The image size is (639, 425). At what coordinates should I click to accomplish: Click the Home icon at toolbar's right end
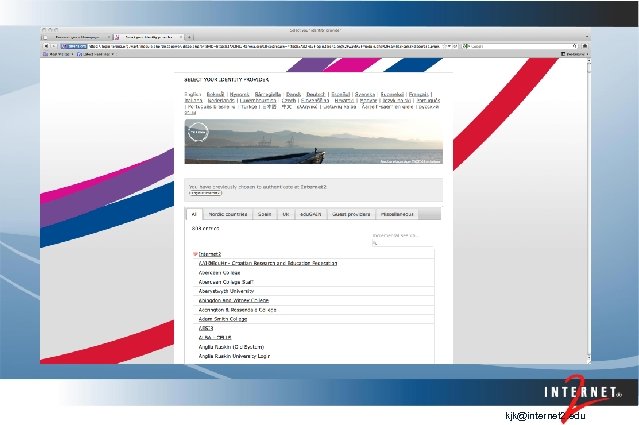(x=585, y=46)
